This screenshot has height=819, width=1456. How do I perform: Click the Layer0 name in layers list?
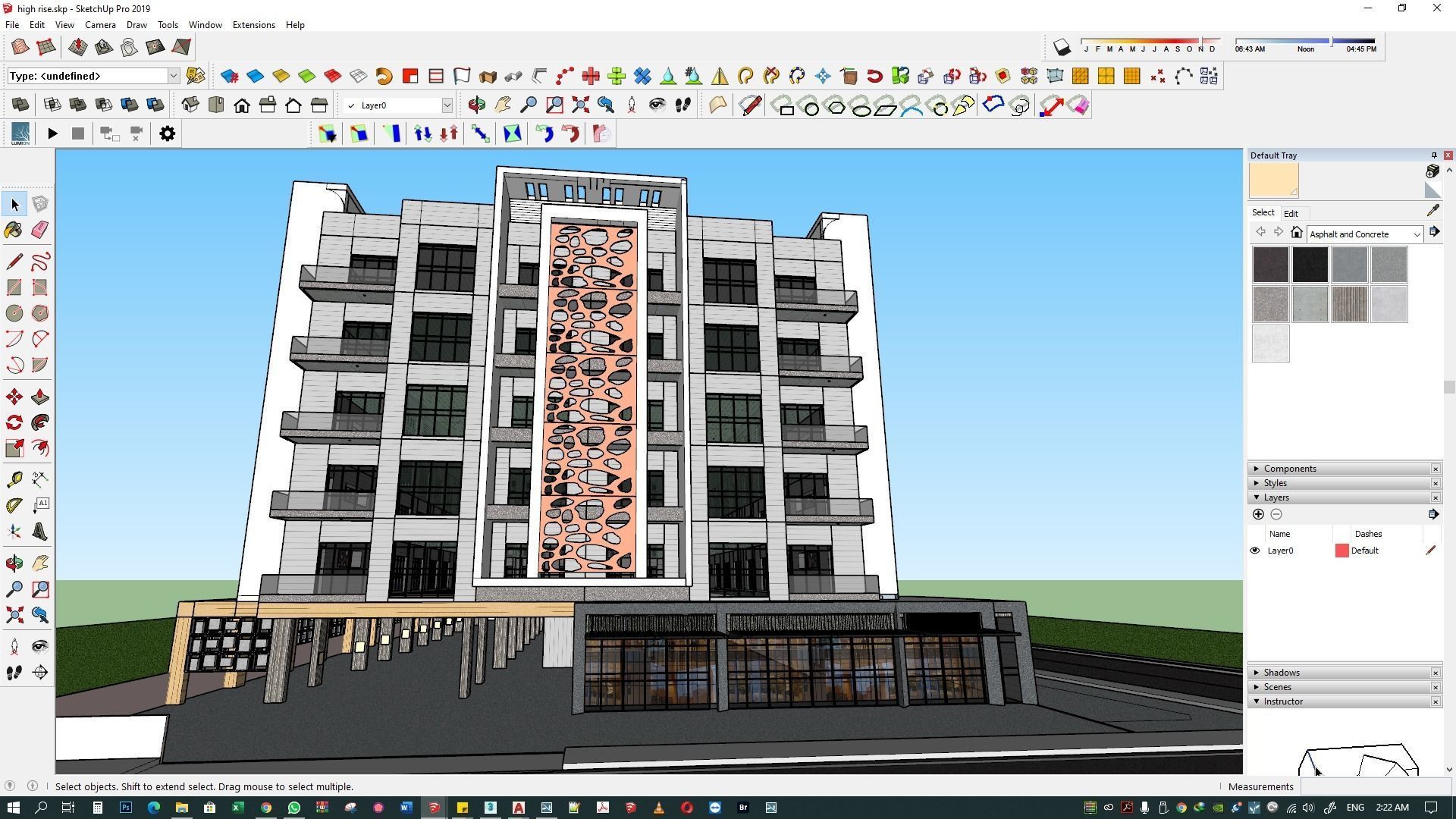click(x=1280, y=551)
